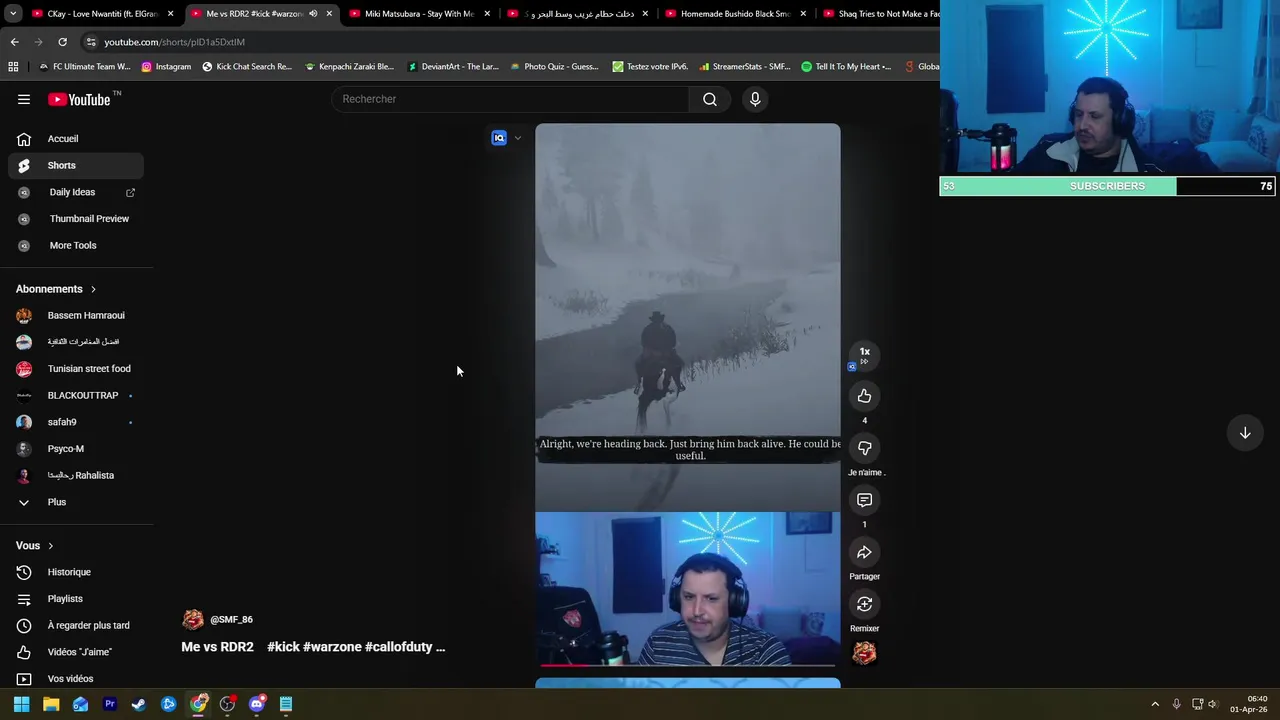This screenshot has height=720, width=1280.
Task: Open the BLACKOUTTRAP channel
Action: 76,396
